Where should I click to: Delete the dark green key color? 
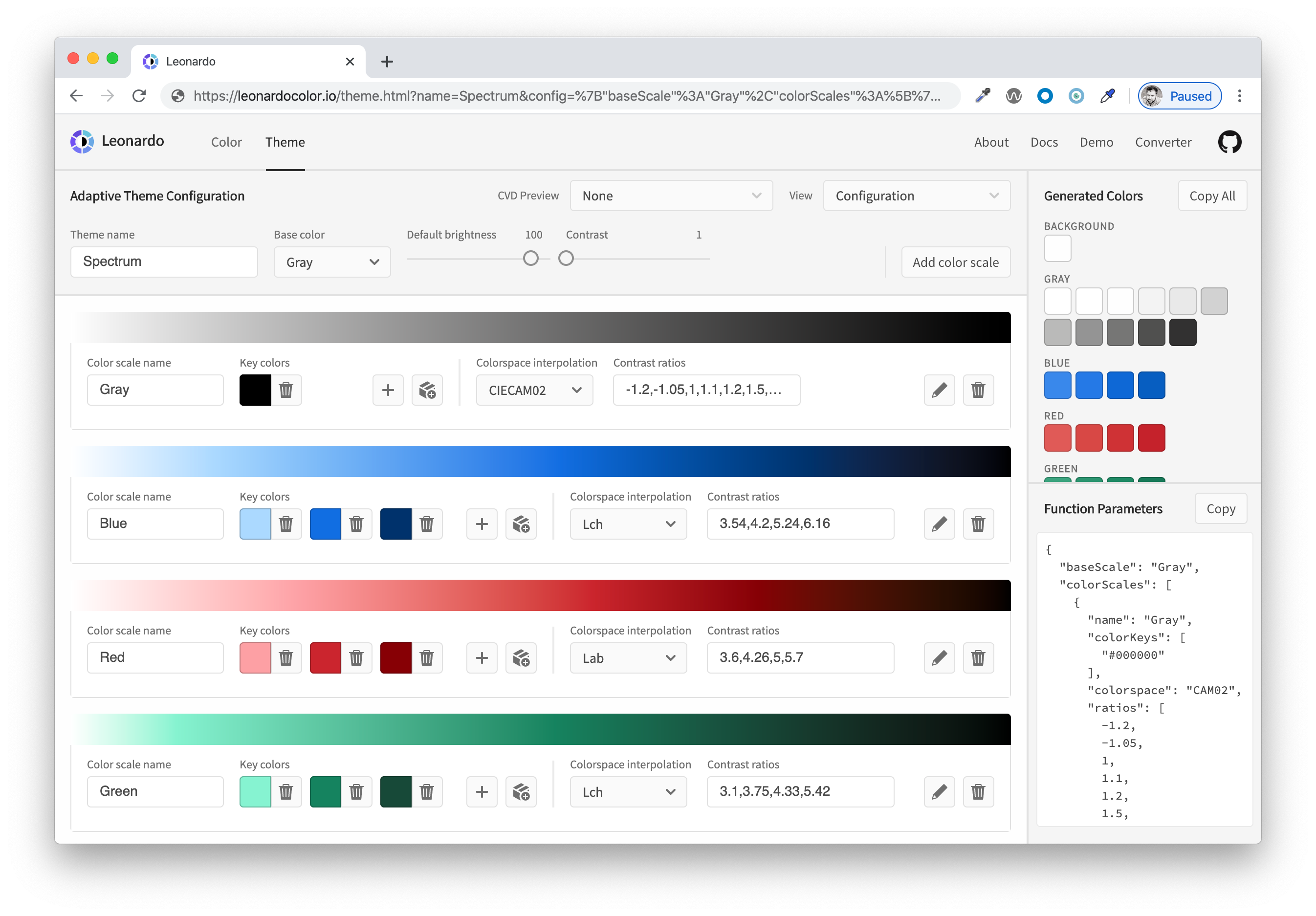point(426,792)
